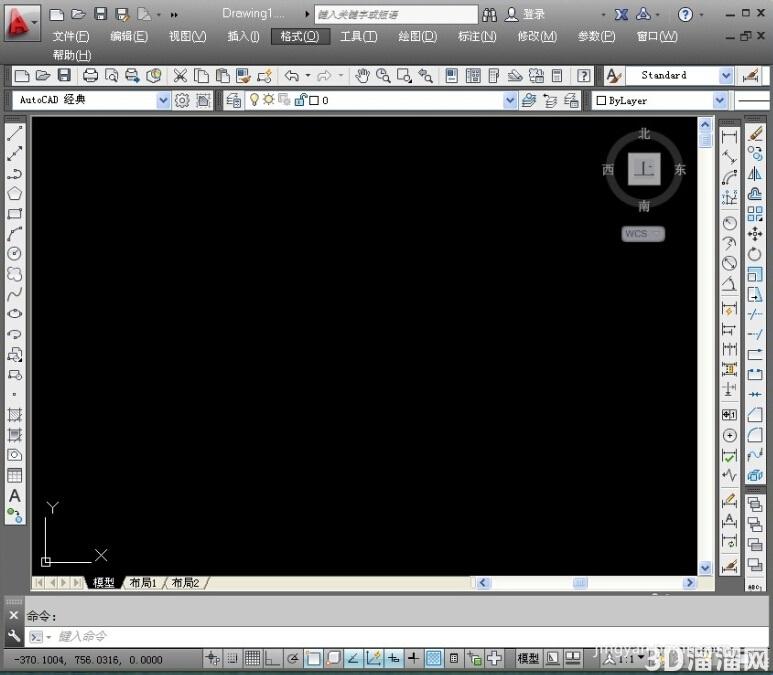Screen dimensions: 773x675
Task: Open the Standard text style dropdown
Action: coord(726,75)
